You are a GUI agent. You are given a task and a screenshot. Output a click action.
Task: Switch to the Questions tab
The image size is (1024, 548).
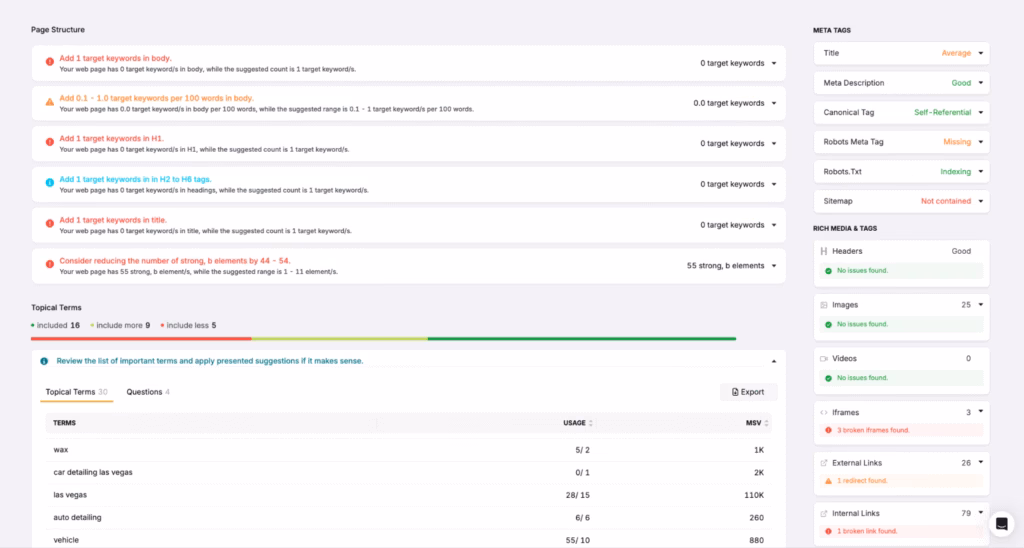coord(147,392)
